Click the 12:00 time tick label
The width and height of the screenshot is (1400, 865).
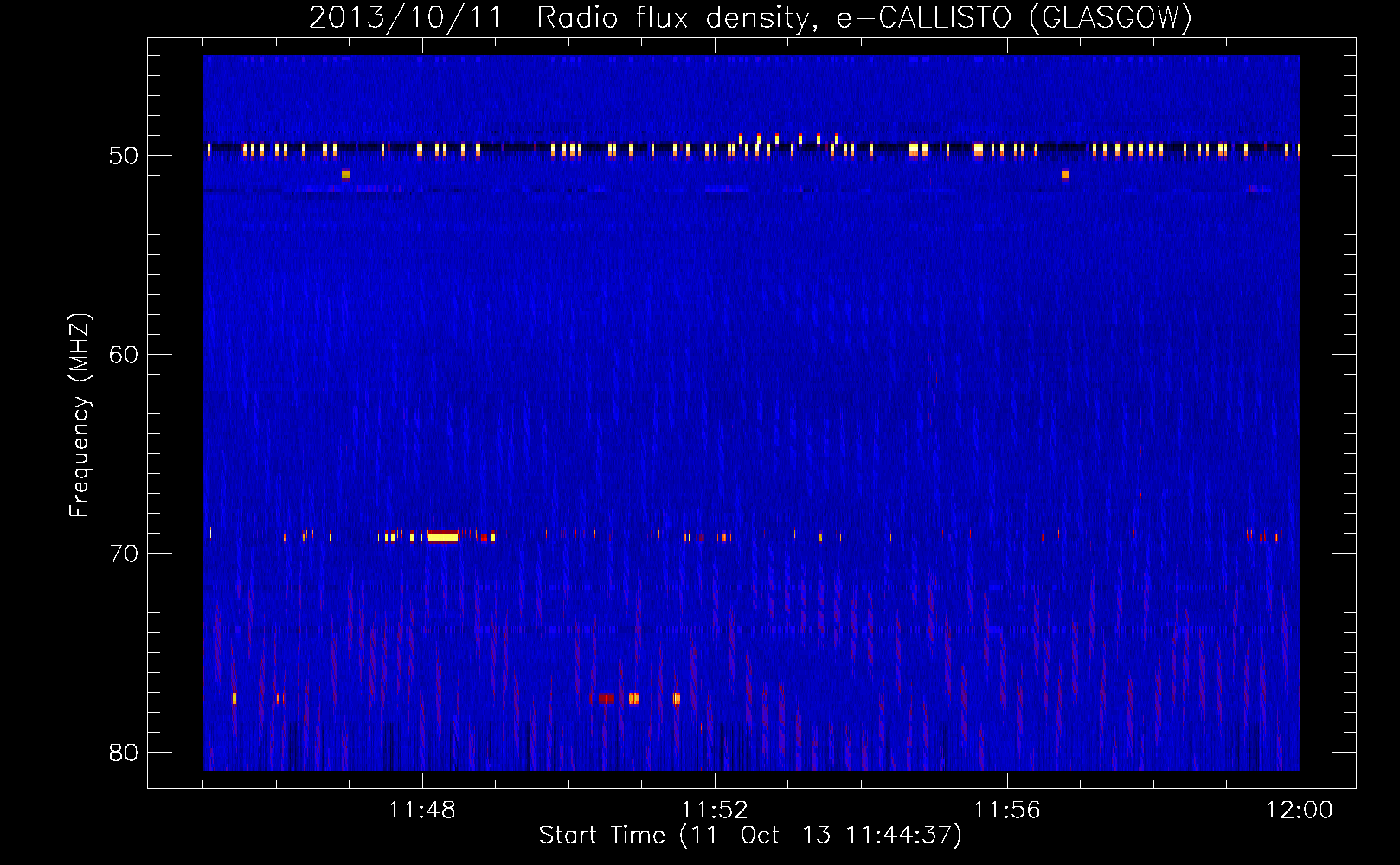(x=1300, y=811)
